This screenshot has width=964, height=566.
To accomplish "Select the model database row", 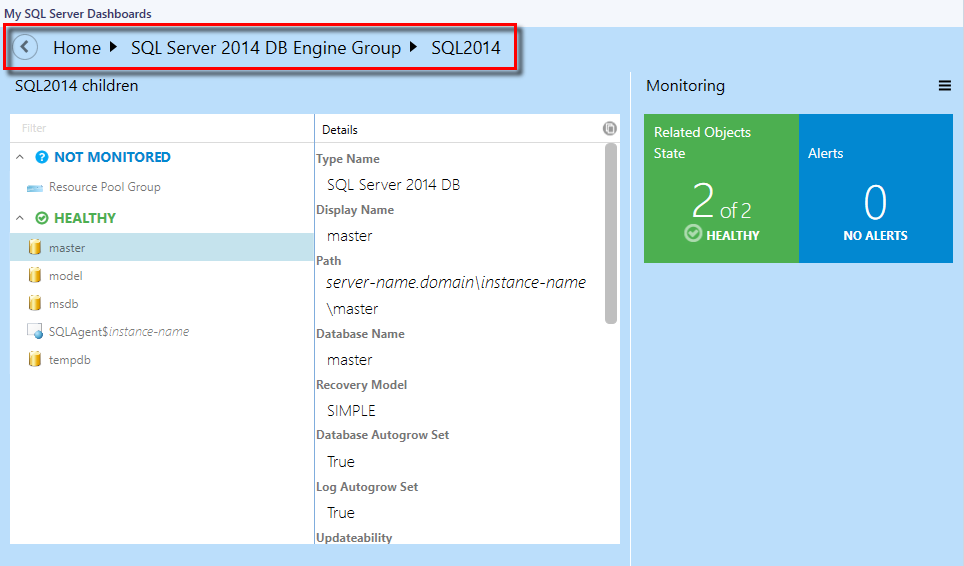I will (x=162, y=275).
